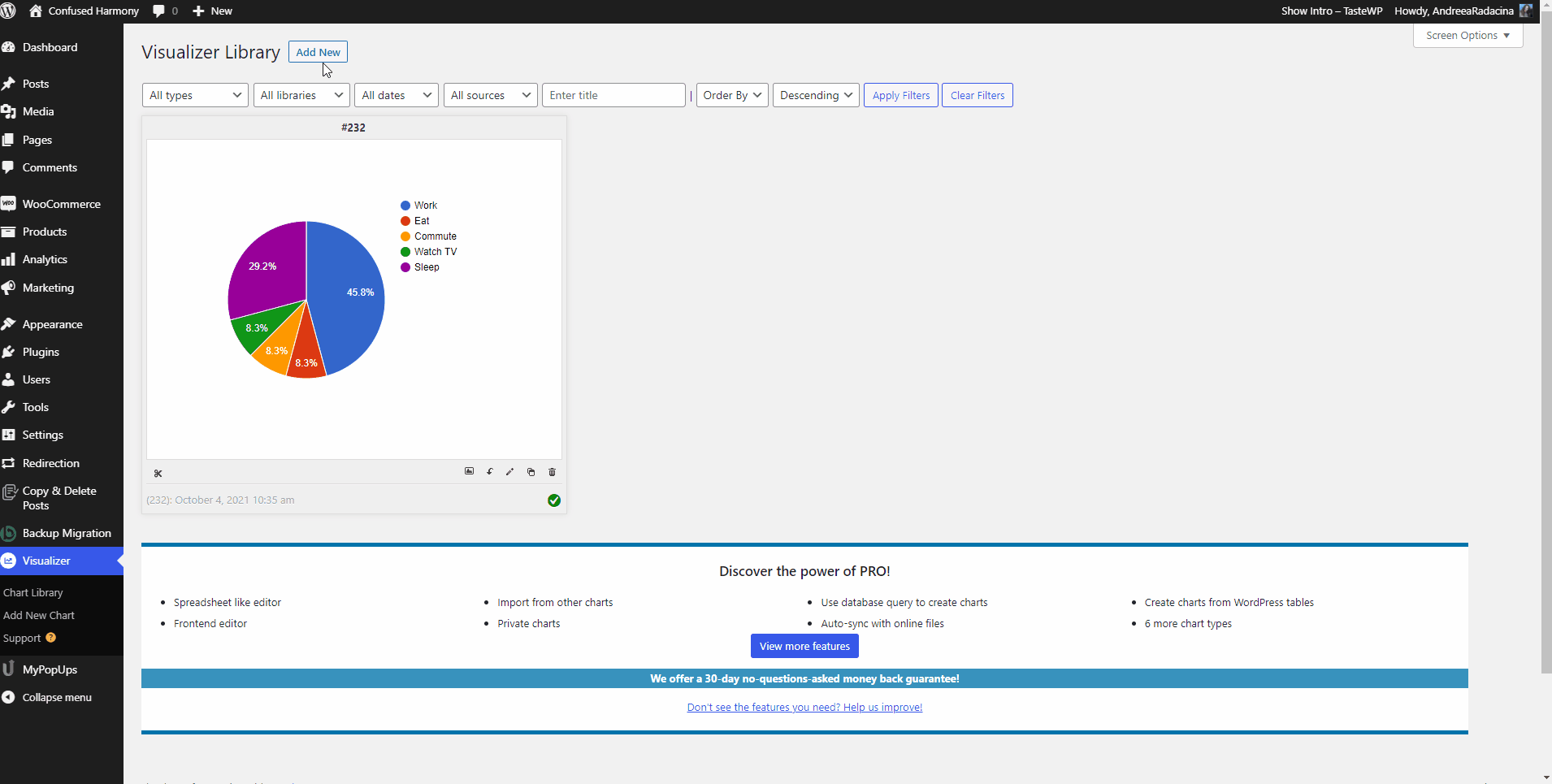Open the All types dropdown
This screenshot has width=1552, height=784.
[195, 95]
